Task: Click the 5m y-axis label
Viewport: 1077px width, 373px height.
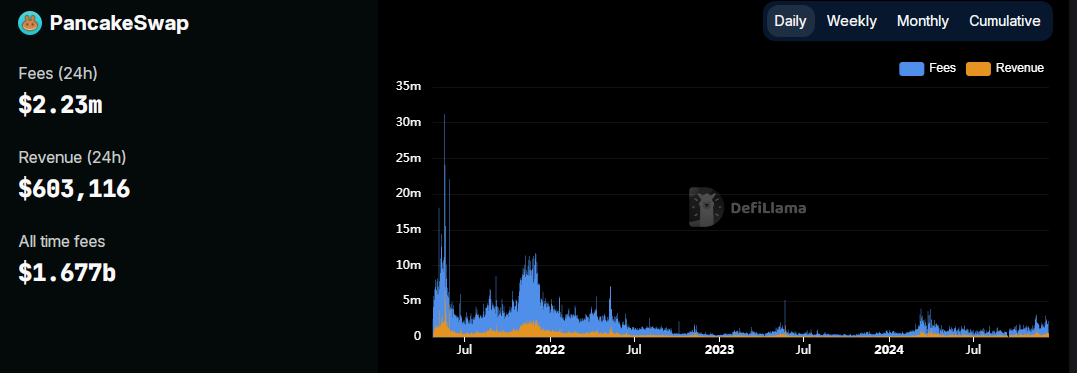Action: (x=412, y=300)
